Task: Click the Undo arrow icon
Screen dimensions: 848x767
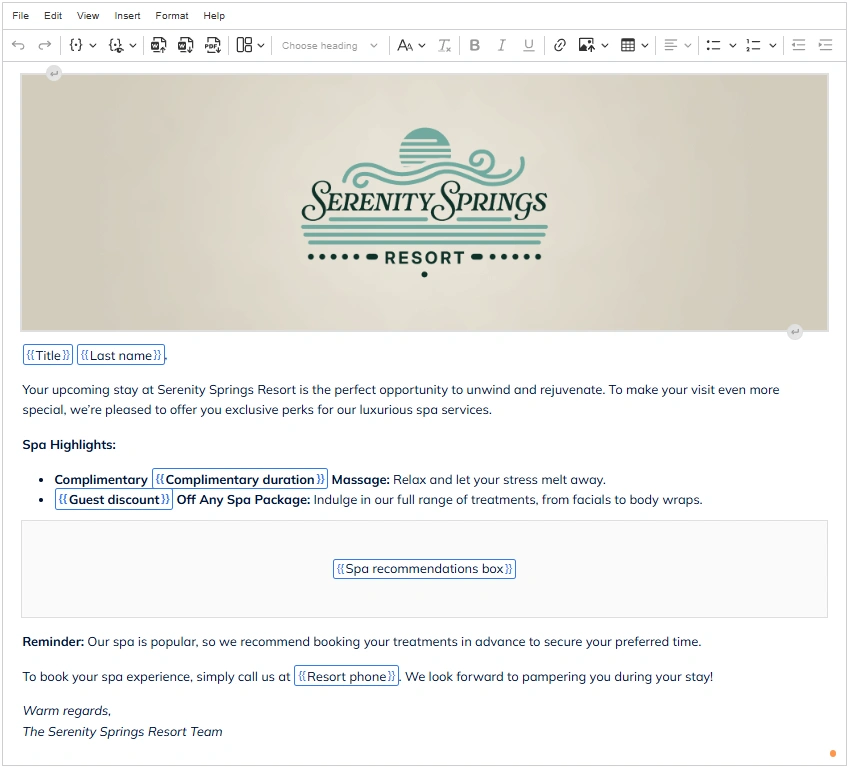Action: click(18, 45)
